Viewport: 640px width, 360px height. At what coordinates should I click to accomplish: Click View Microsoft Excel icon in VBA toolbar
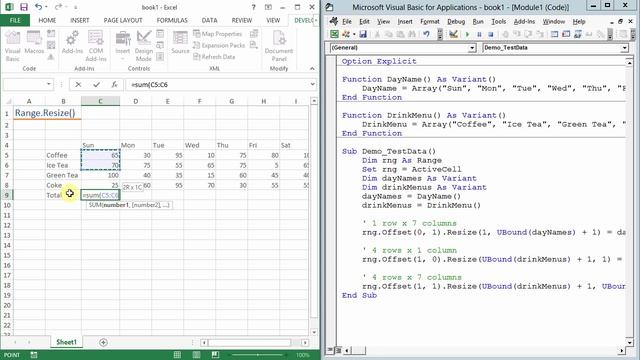tap(334, 34)
